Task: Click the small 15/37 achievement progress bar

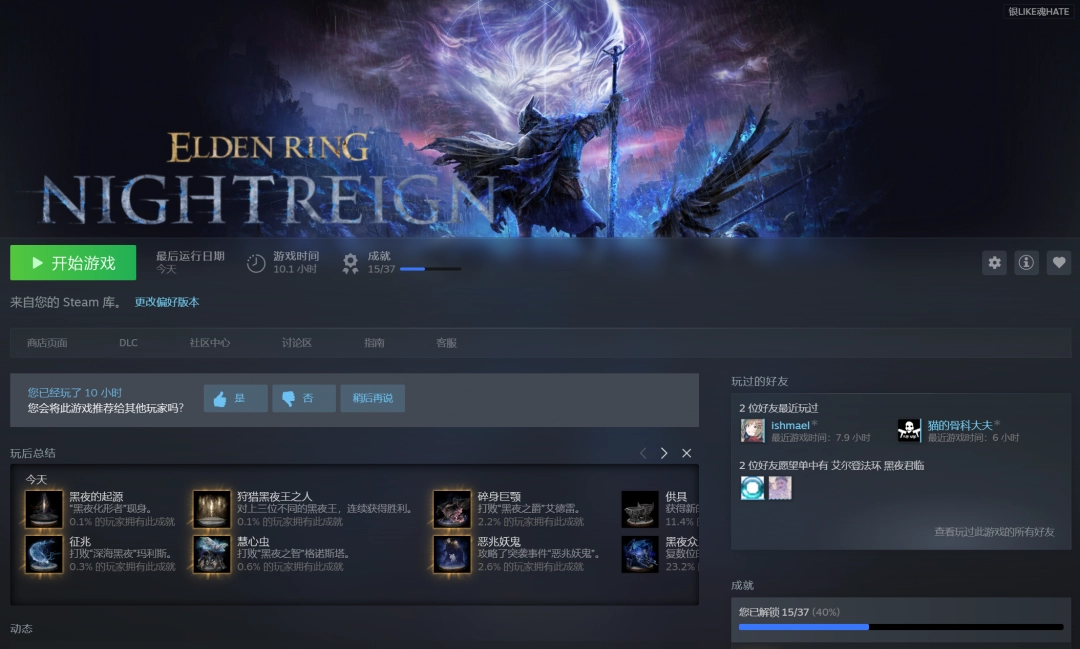Action: click(430, 269)
